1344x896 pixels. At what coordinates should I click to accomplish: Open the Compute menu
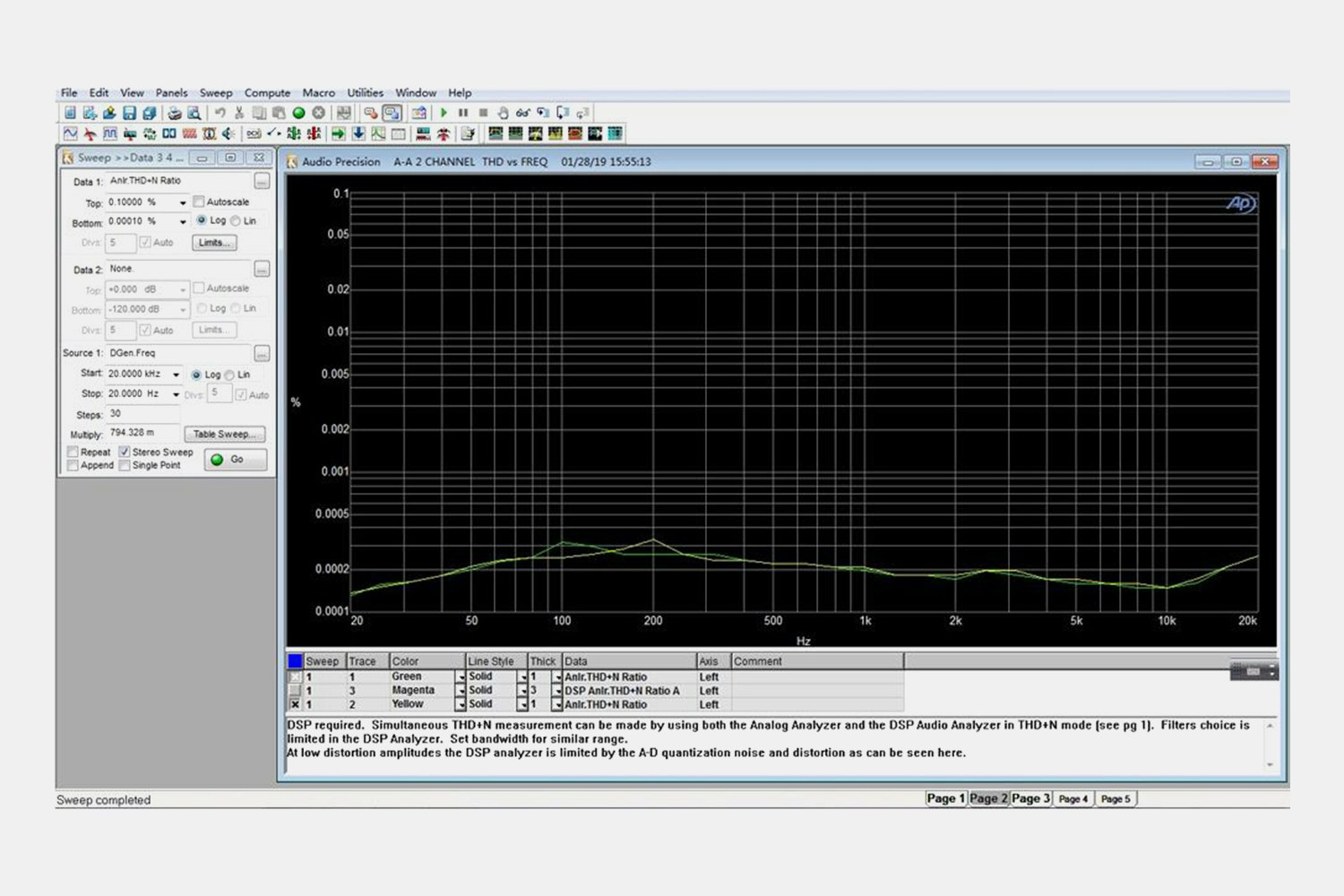[267, 93]
